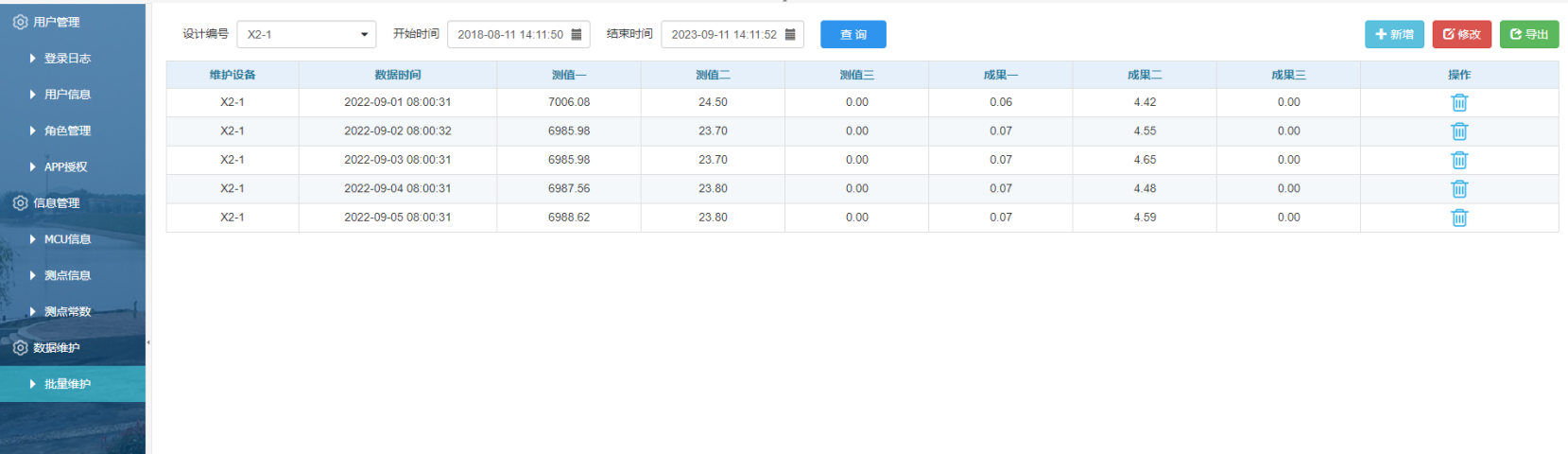Open the 设计编号 X2-1 dropdown
This screenshot has width=1568, height=454.
pos(306,35)
